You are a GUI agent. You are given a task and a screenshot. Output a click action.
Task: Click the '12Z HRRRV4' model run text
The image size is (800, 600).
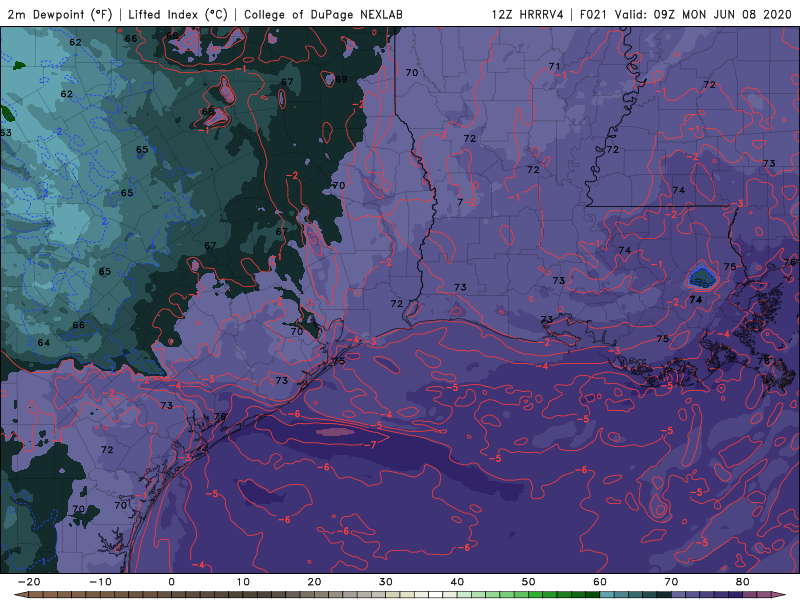click(x=528, y=14)
